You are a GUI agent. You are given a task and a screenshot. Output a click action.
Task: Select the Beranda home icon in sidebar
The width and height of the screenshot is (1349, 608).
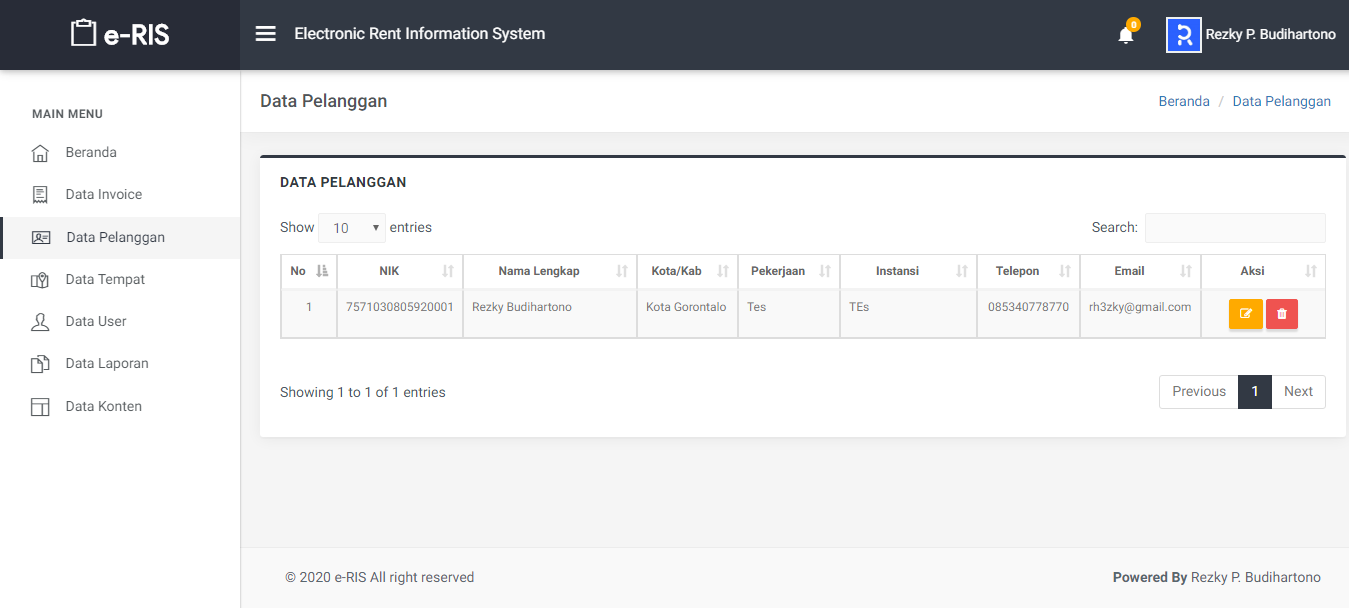40,153
